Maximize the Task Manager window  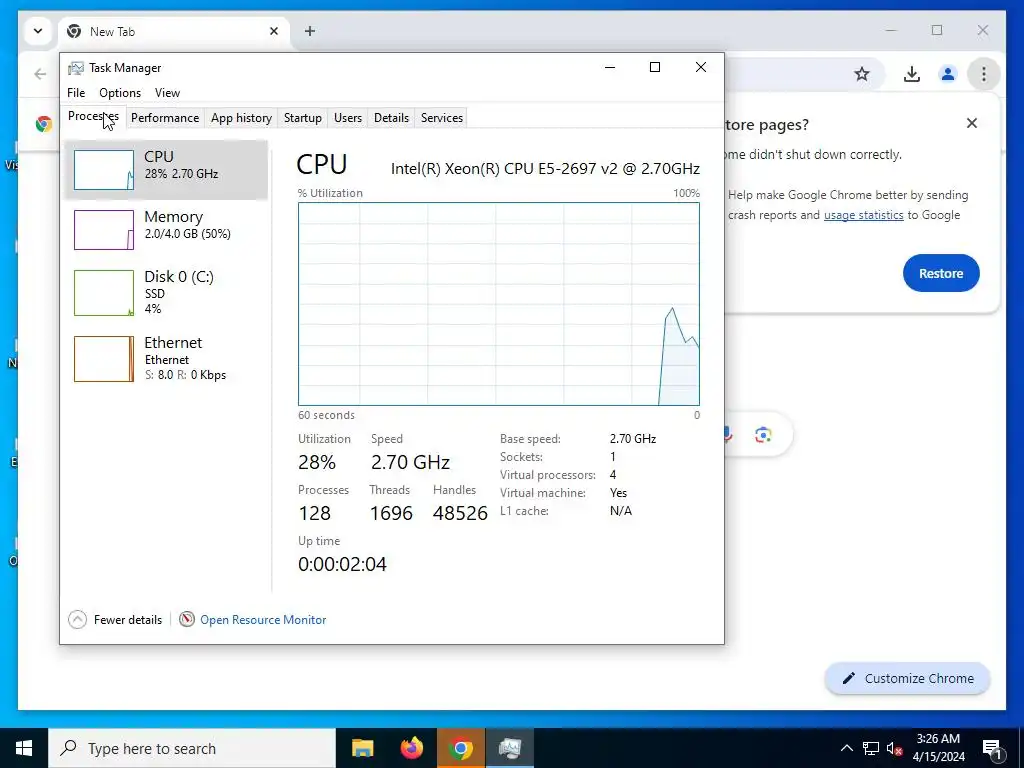click(654, 67)
